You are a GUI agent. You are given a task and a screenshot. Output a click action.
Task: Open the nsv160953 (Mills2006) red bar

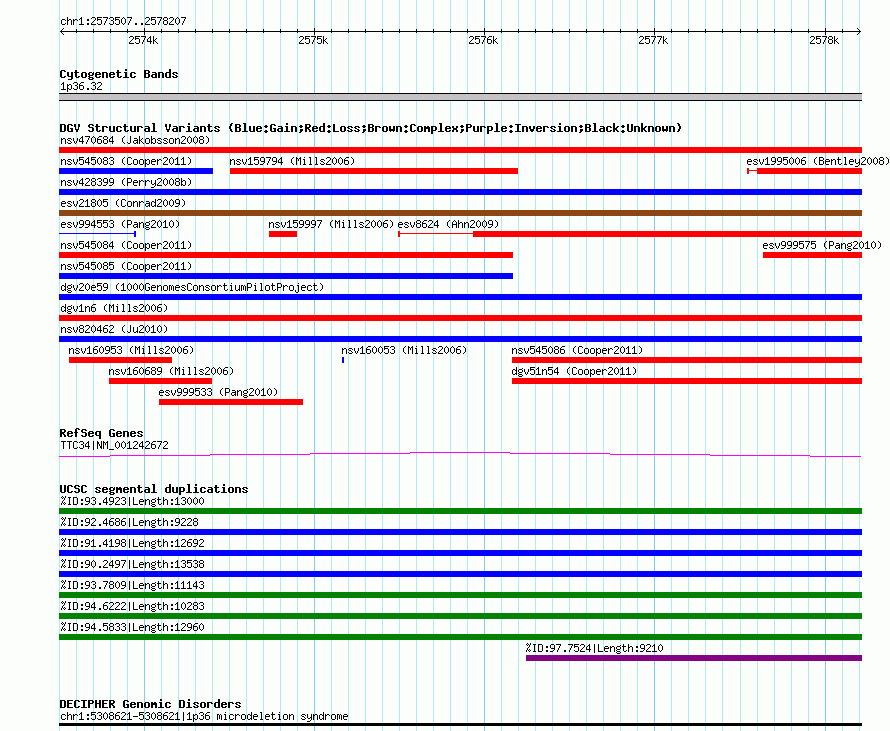pos(120,360)
